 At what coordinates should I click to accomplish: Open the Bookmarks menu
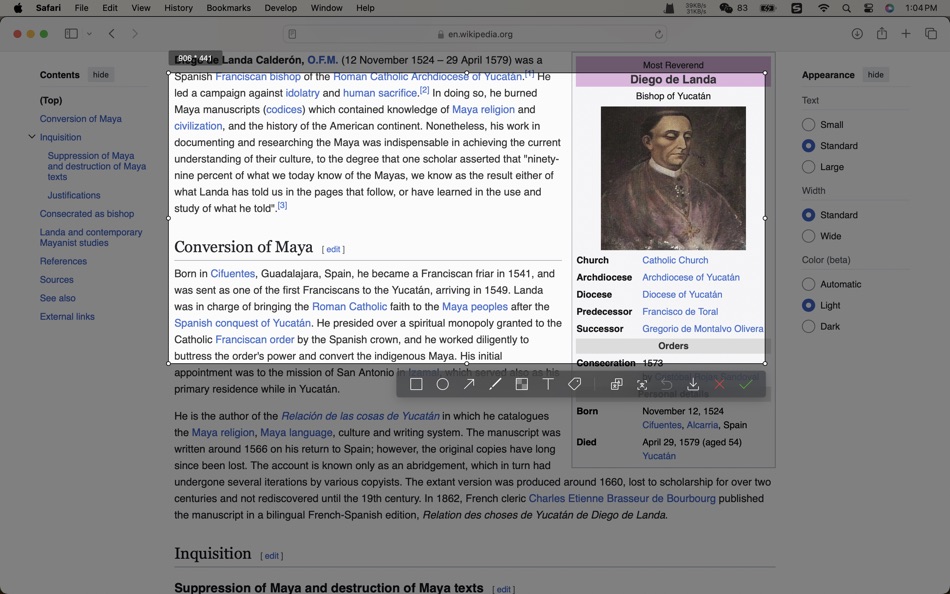coord(228,8)
